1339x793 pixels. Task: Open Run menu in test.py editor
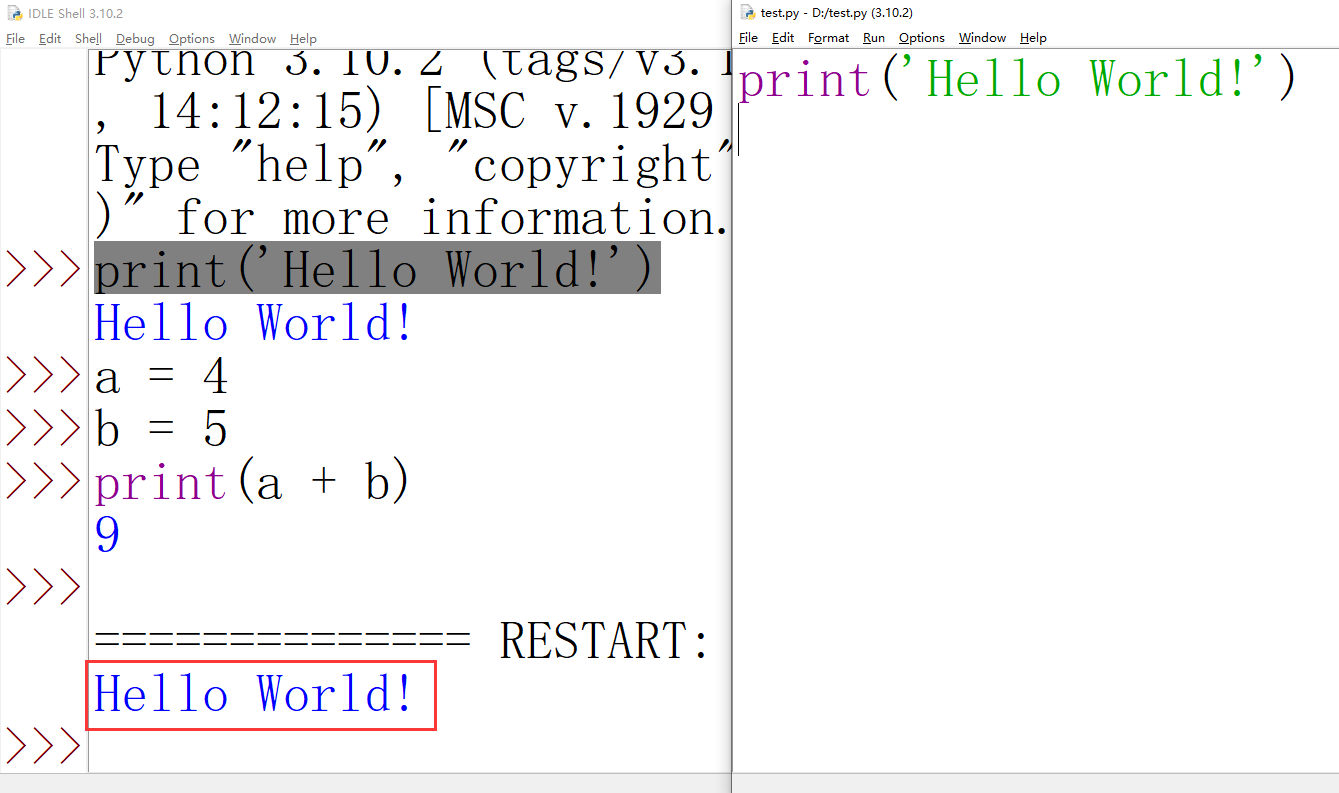click(x=874, y=38)
